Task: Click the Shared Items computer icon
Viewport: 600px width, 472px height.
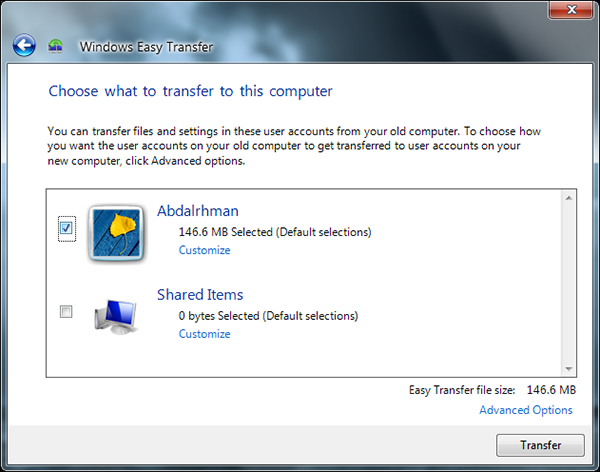Action: [x=116, y=316]
